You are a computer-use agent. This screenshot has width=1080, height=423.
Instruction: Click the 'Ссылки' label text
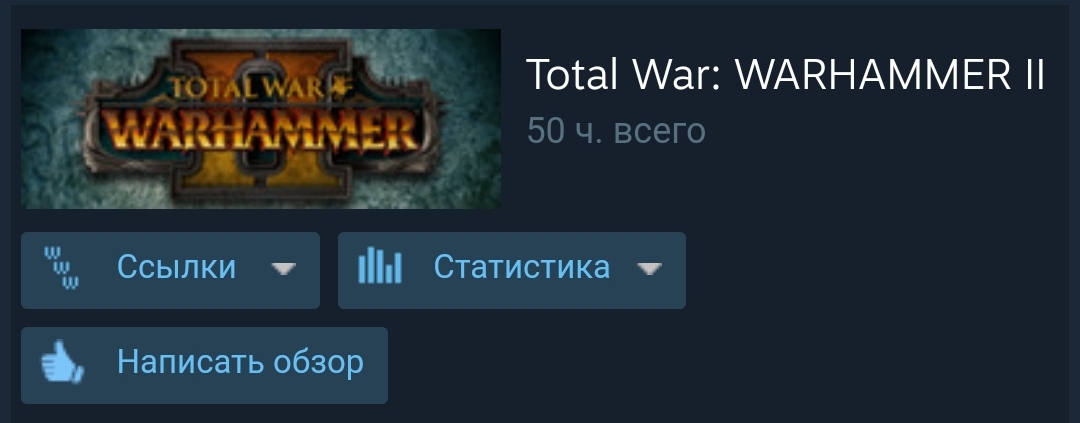tap(176, 267)
